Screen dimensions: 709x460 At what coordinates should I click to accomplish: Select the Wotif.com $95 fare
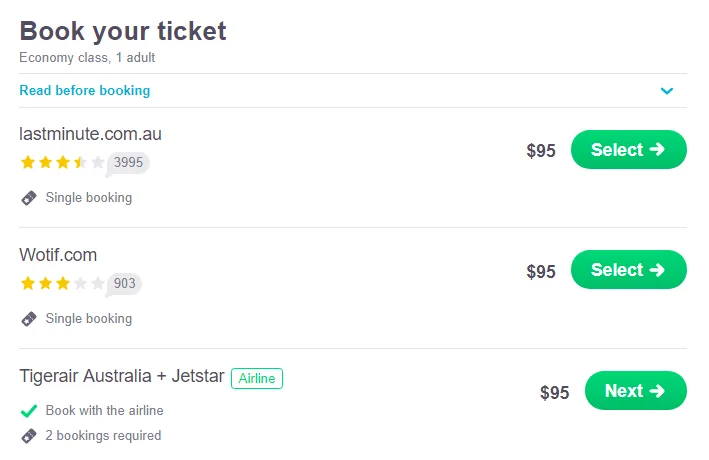pos(628,270)
